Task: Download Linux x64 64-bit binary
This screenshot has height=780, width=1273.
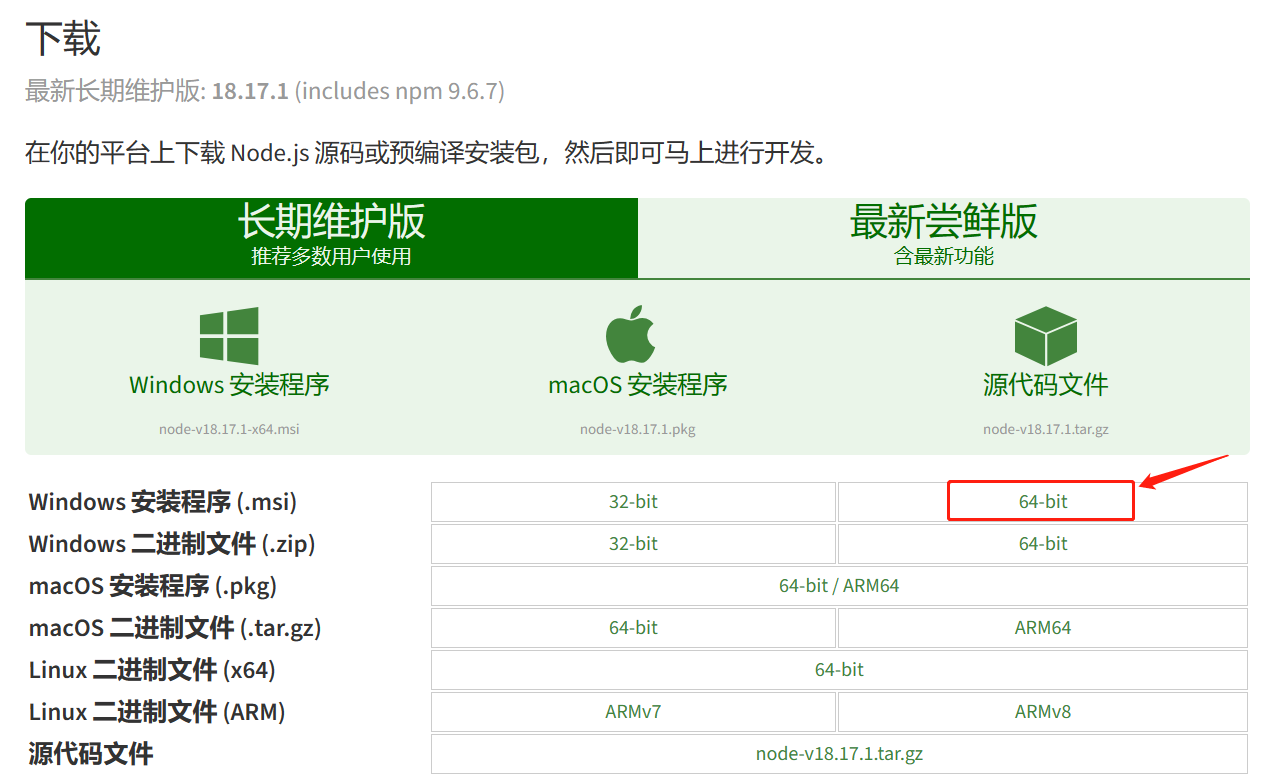Action: 839,670
